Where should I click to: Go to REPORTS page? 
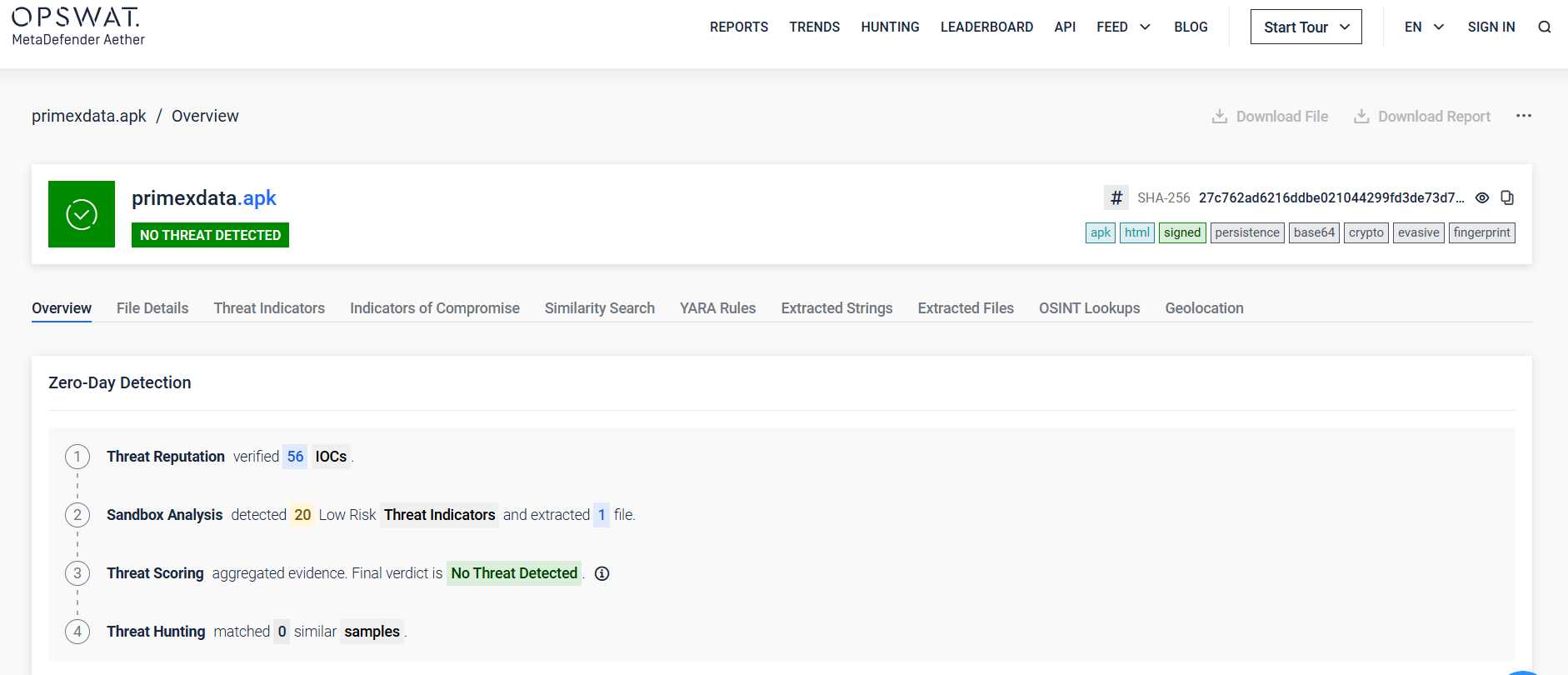click(x=739, y=27)
